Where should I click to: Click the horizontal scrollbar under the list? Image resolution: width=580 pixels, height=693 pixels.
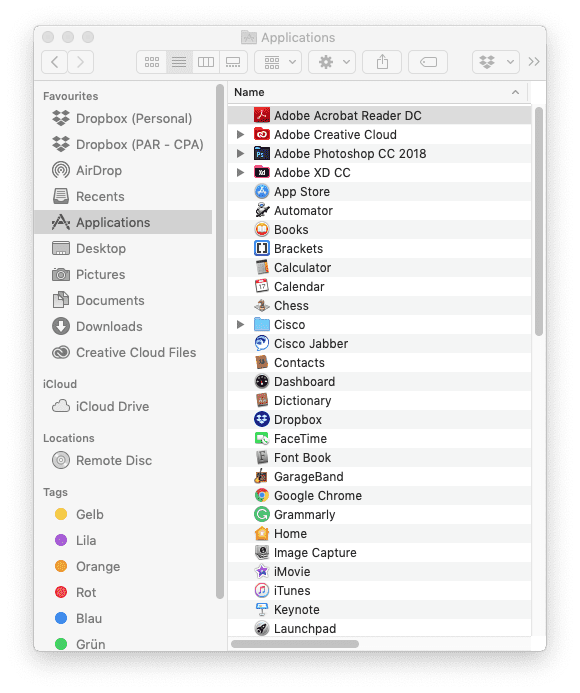tap(295, 644)
